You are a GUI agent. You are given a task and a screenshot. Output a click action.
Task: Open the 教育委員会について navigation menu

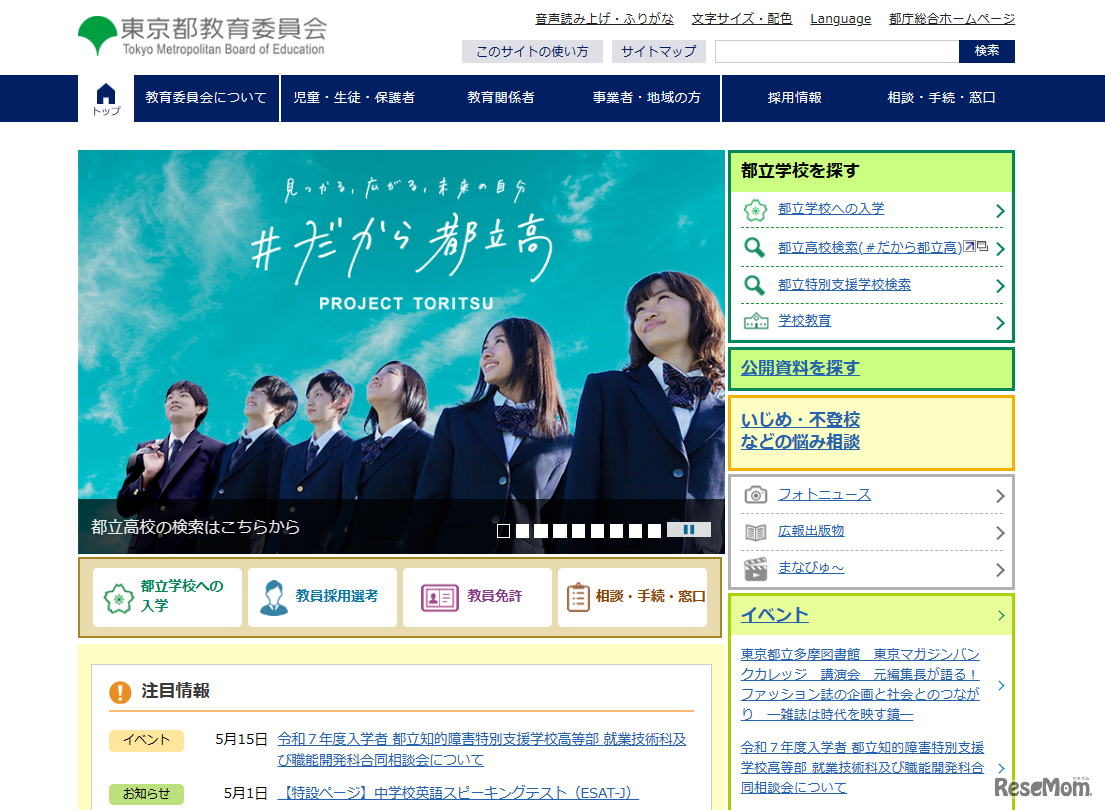[x=206, y=98]
